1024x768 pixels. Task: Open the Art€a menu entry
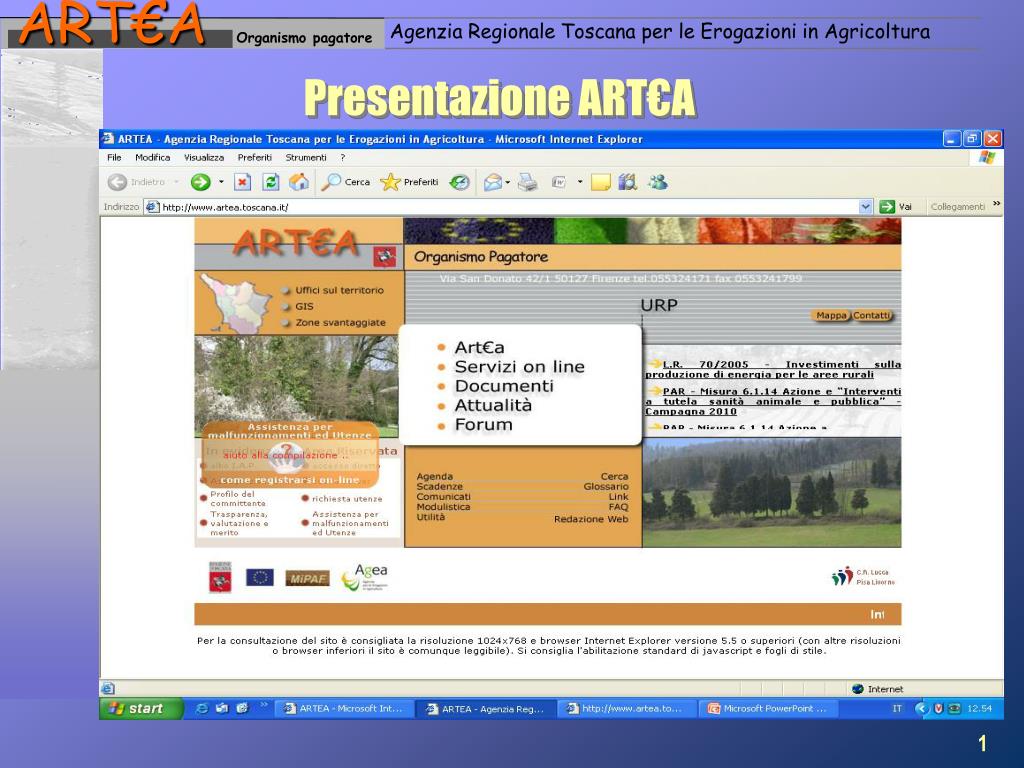[x=479, y=347]
